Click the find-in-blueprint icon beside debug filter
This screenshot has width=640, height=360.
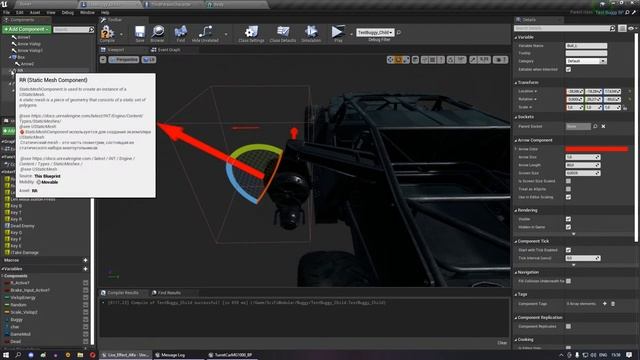[x=399, y=32]
